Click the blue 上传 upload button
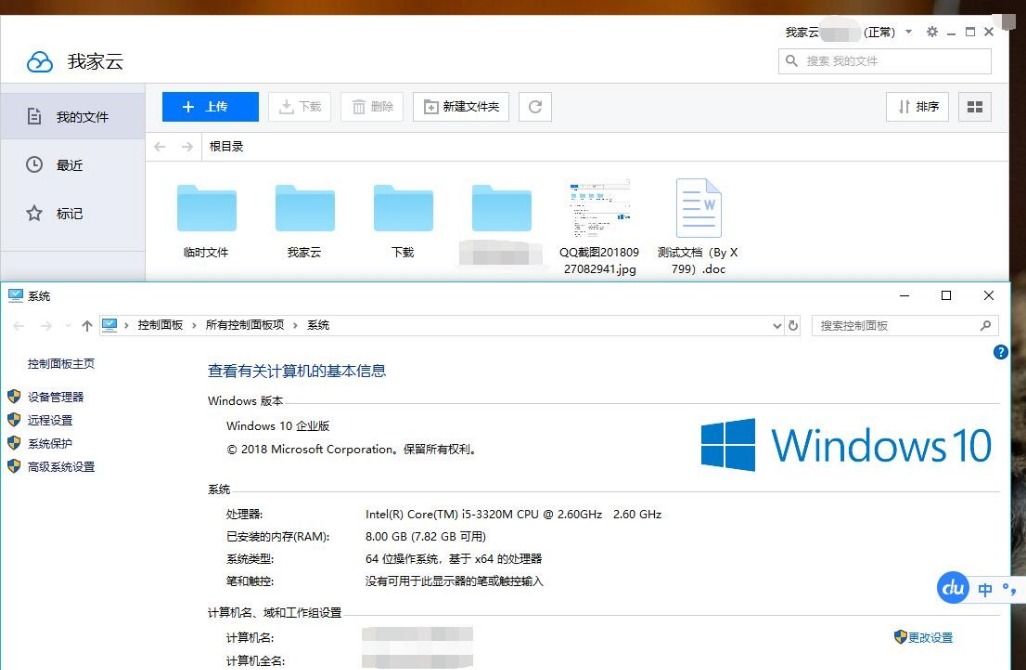This screenshot has height=670, width=1026. point(209,106)
